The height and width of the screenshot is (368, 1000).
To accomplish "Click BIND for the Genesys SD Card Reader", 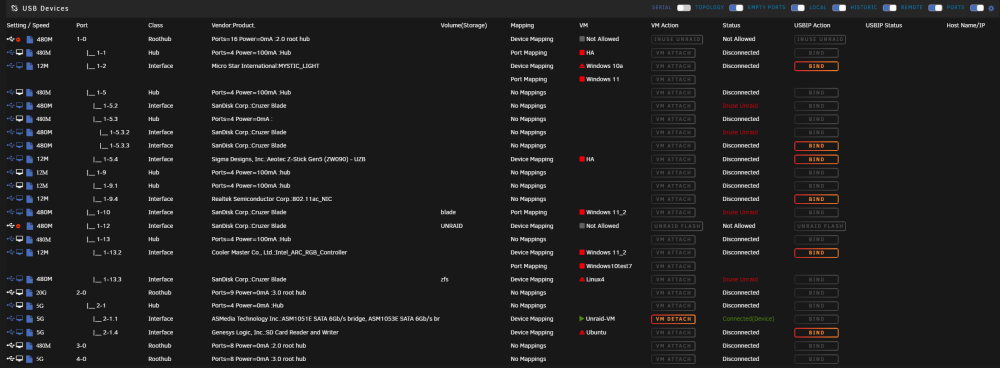I will (816, 332).
